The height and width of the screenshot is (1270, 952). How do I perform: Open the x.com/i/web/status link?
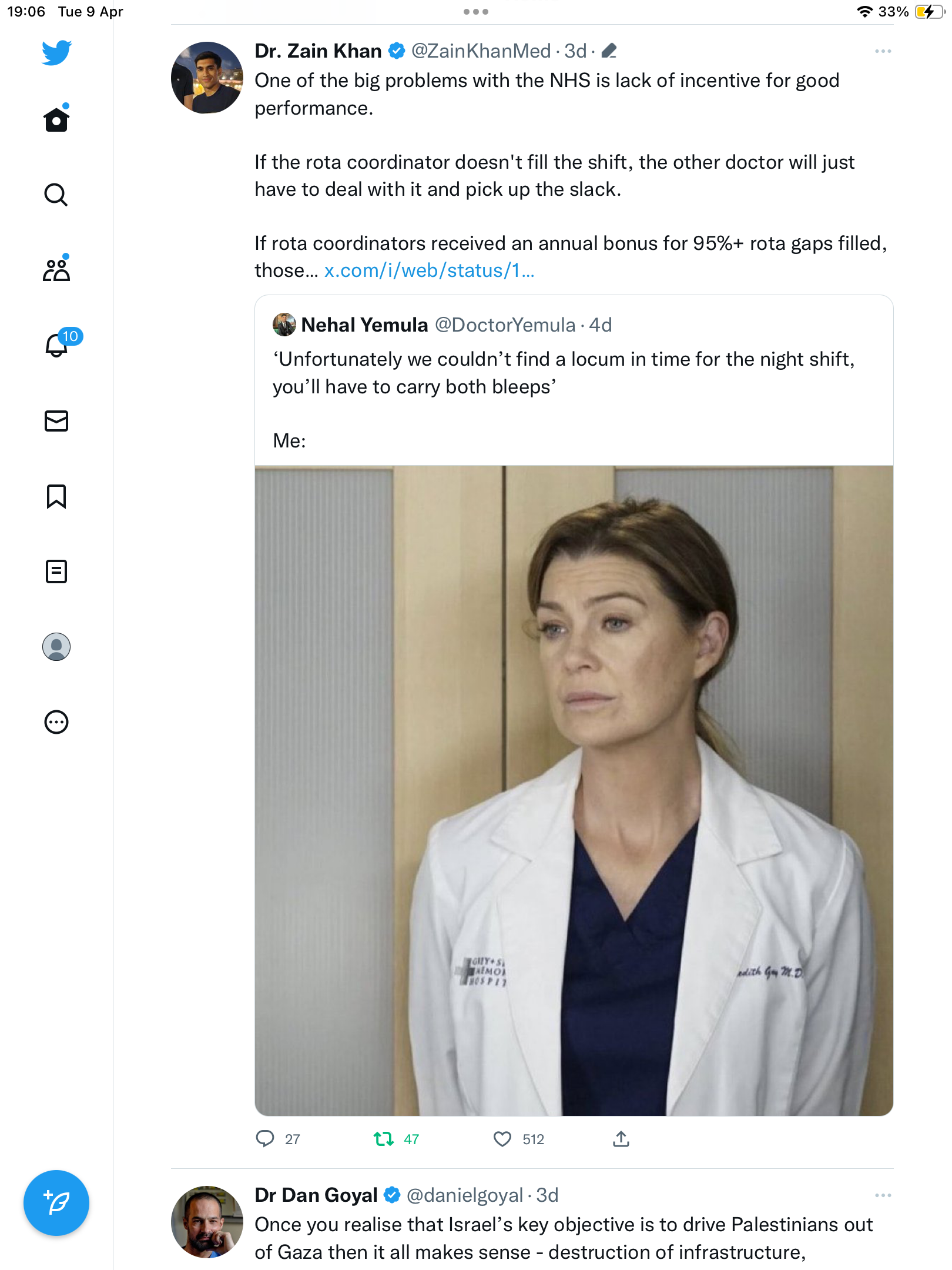[x=429, y=270]
